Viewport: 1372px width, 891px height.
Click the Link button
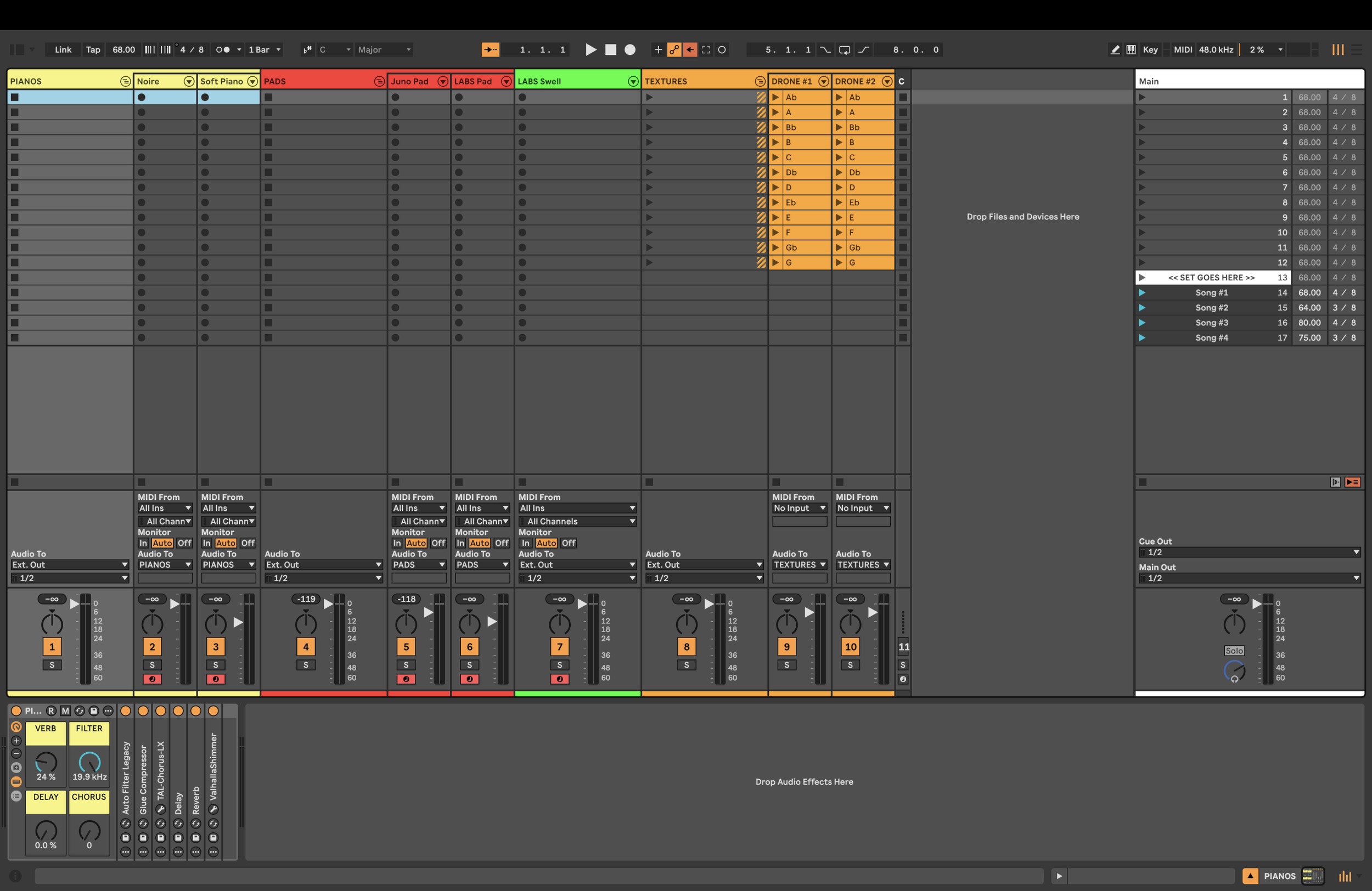tap(63, 49)
